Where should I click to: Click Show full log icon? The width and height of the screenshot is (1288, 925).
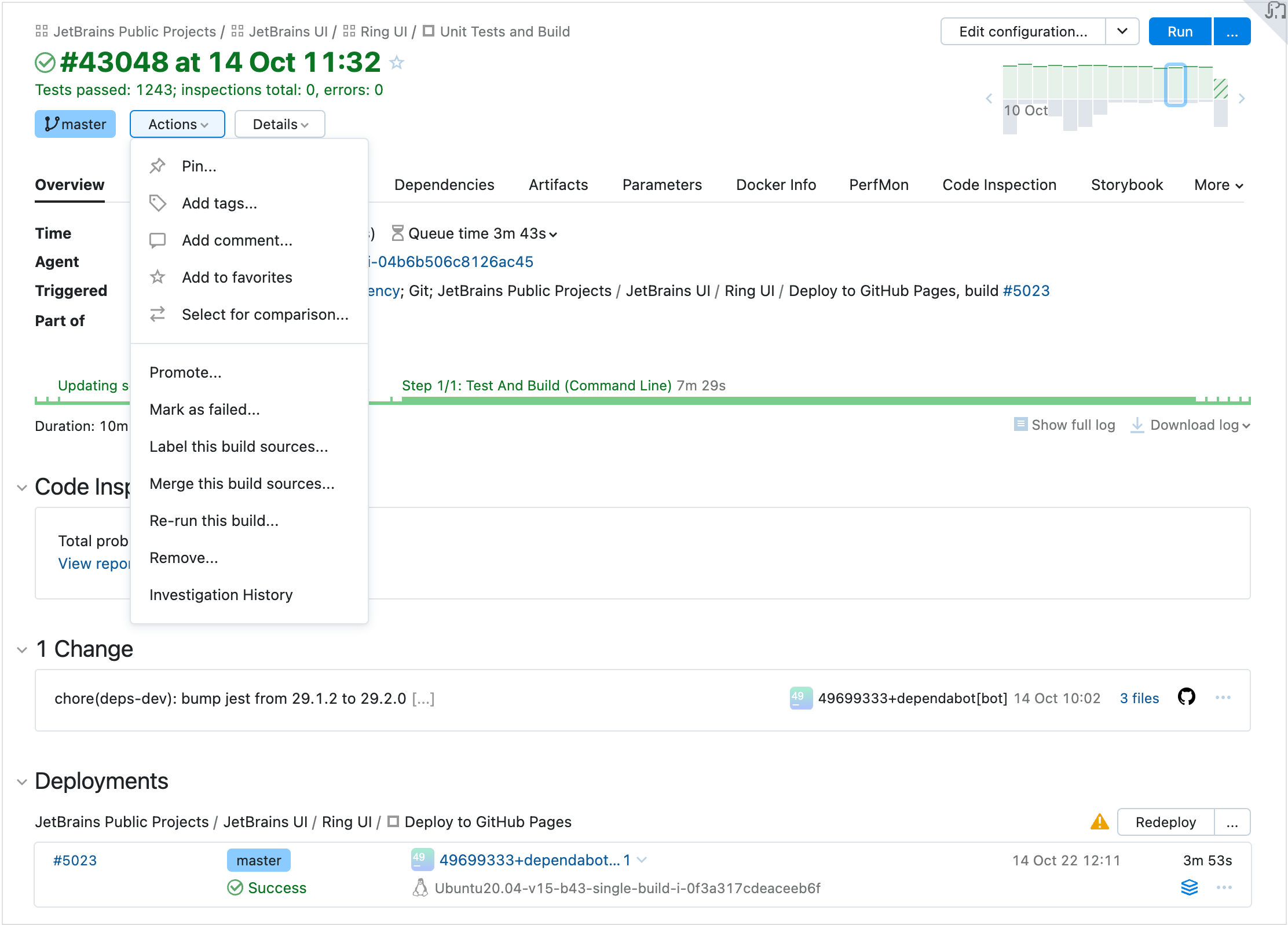(x=1020, y=425)
